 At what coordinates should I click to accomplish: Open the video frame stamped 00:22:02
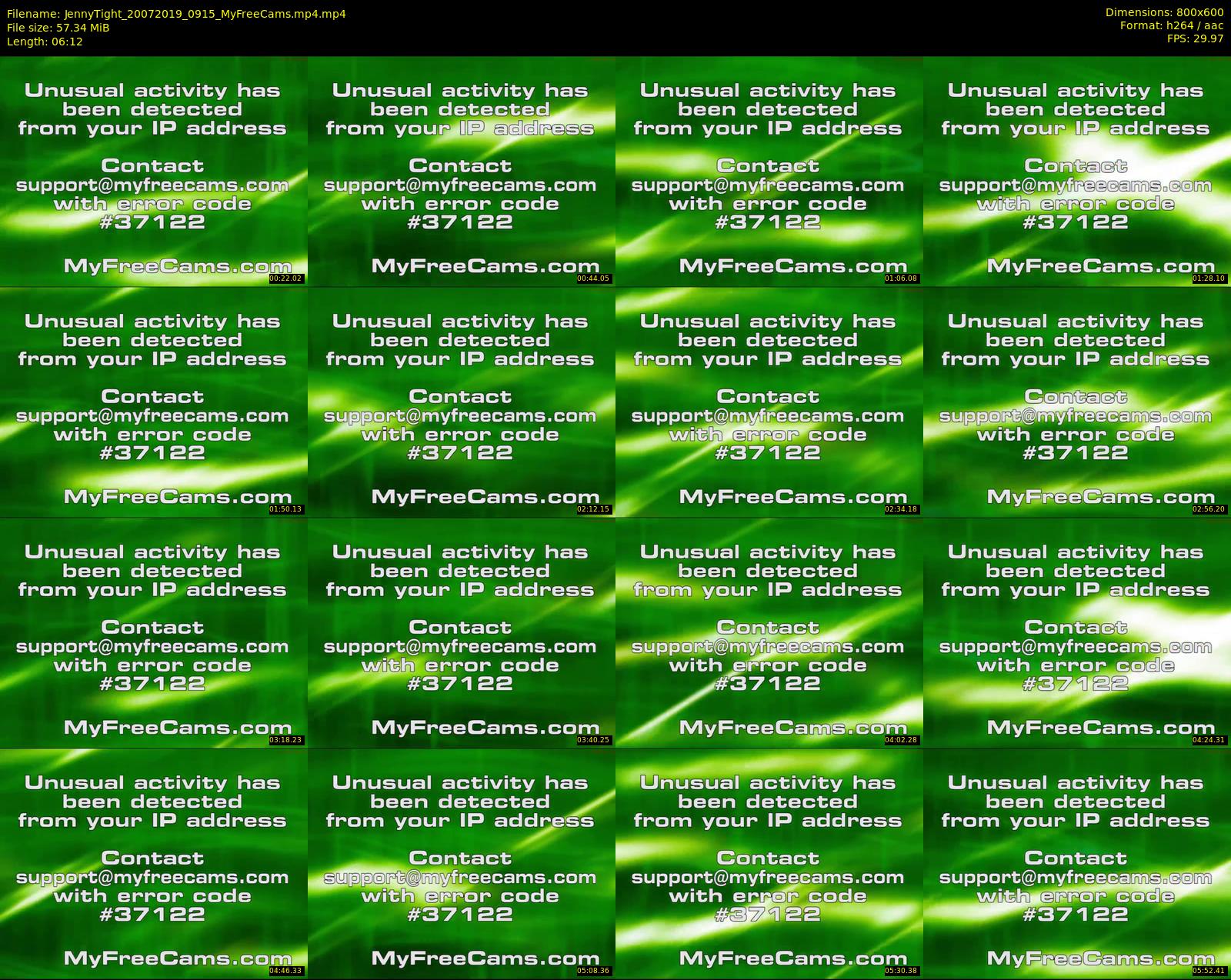(154, 171)
